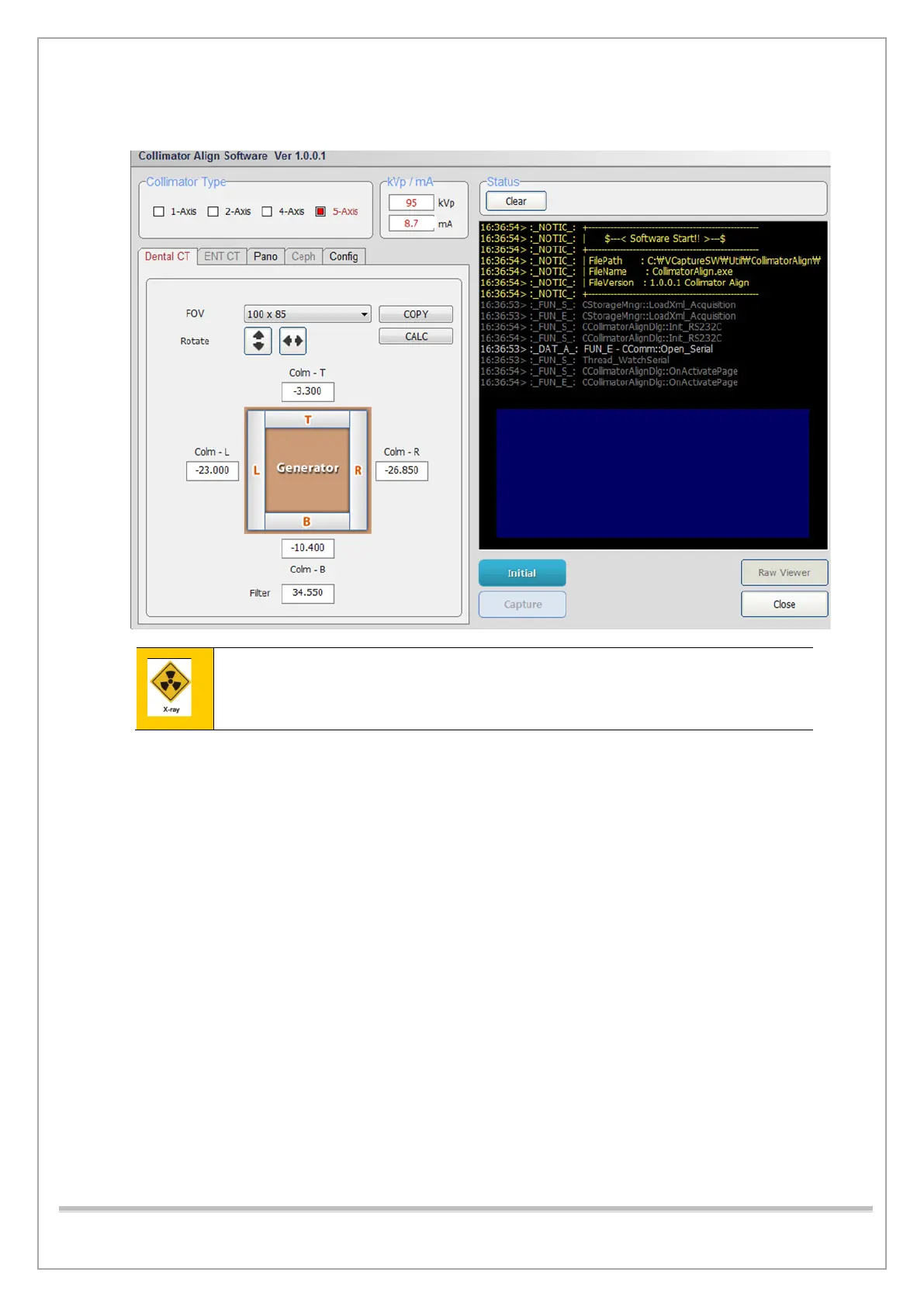The width and height of the screenshot is (924, 1307).
Task: Open the FOV 100 x 85 dropdown
Action: (307, 314)
